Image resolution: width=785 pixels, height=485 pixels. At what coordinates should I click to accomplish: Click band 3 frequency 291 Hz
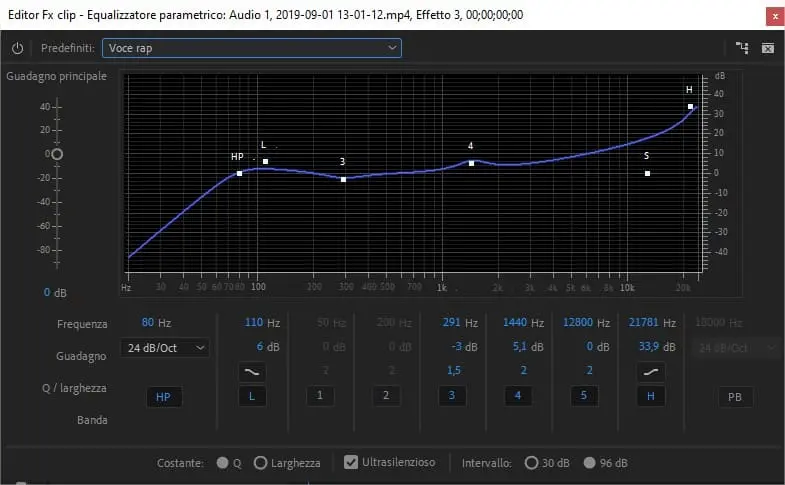(452, 322)
